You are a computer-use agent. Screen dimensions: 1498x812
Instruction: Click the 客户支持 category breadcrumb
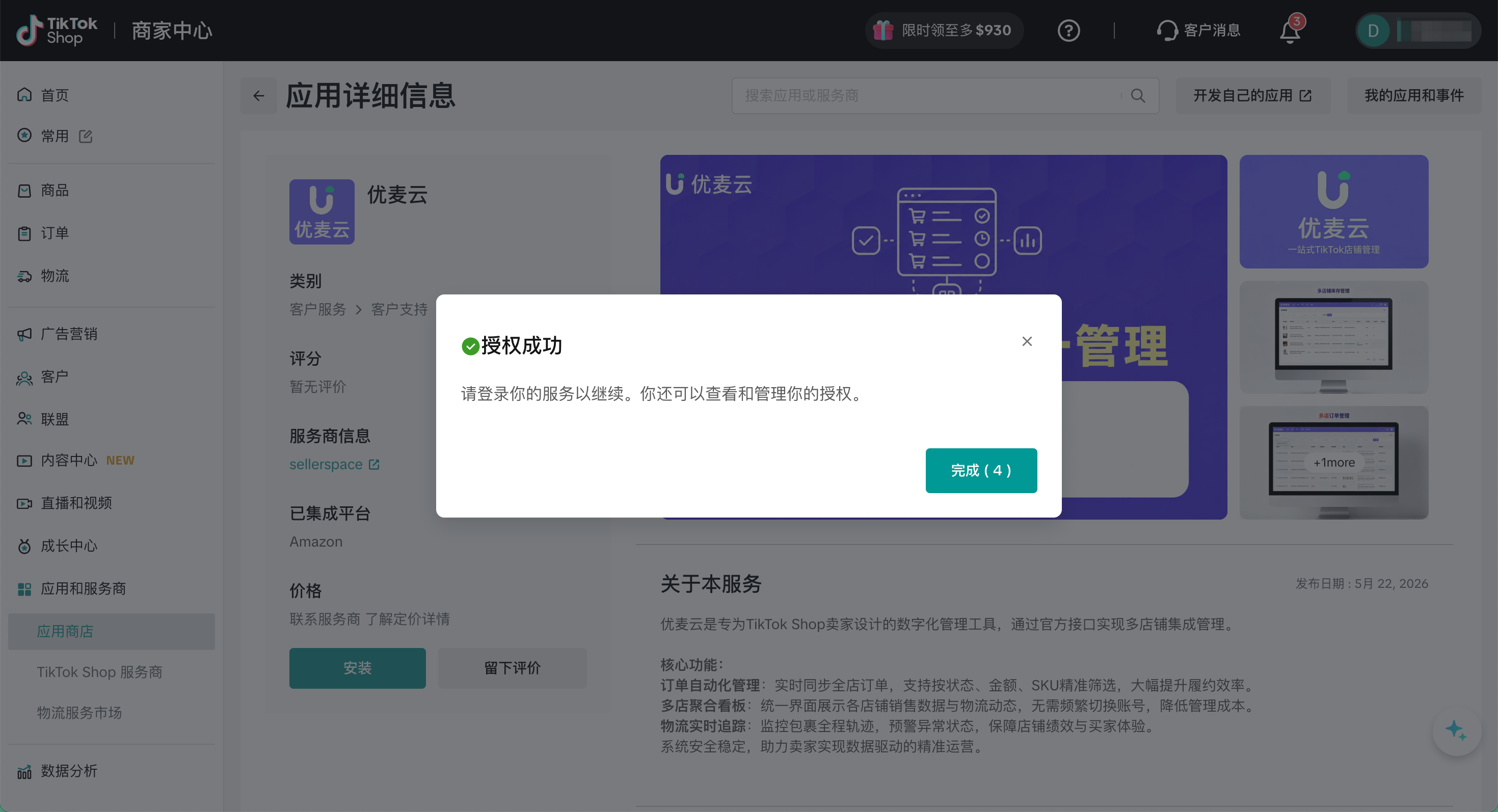point(399,309)
